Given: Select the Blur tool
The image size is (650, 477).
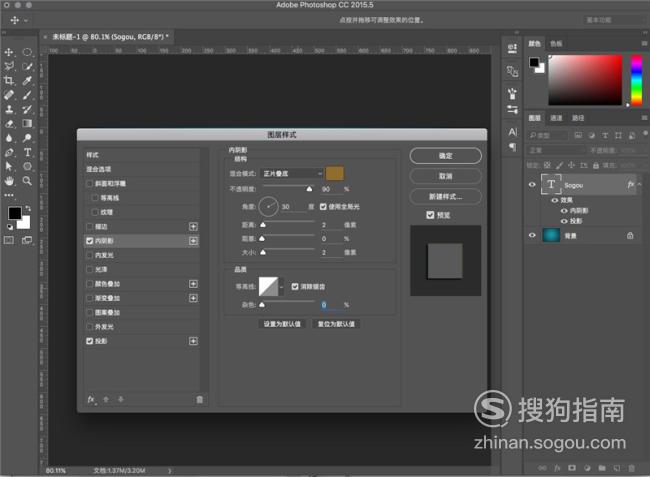Looking at the screenshot, I should [9, 138].
